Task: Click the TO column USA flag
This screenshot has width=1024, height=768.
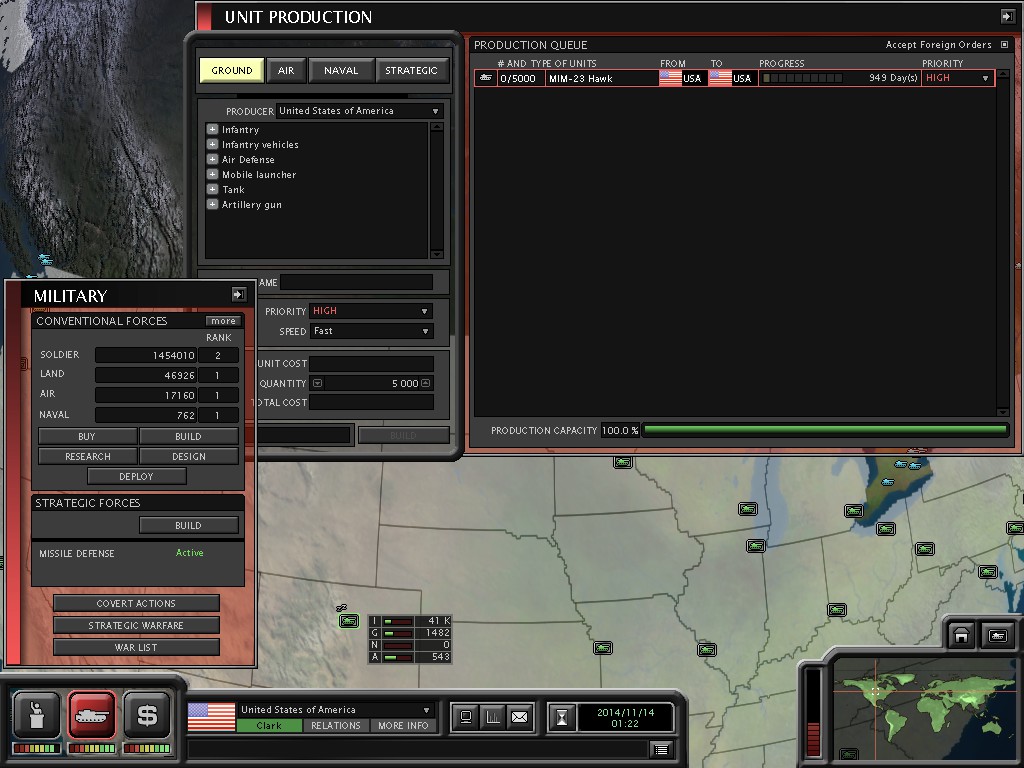Action: [720, 78]
